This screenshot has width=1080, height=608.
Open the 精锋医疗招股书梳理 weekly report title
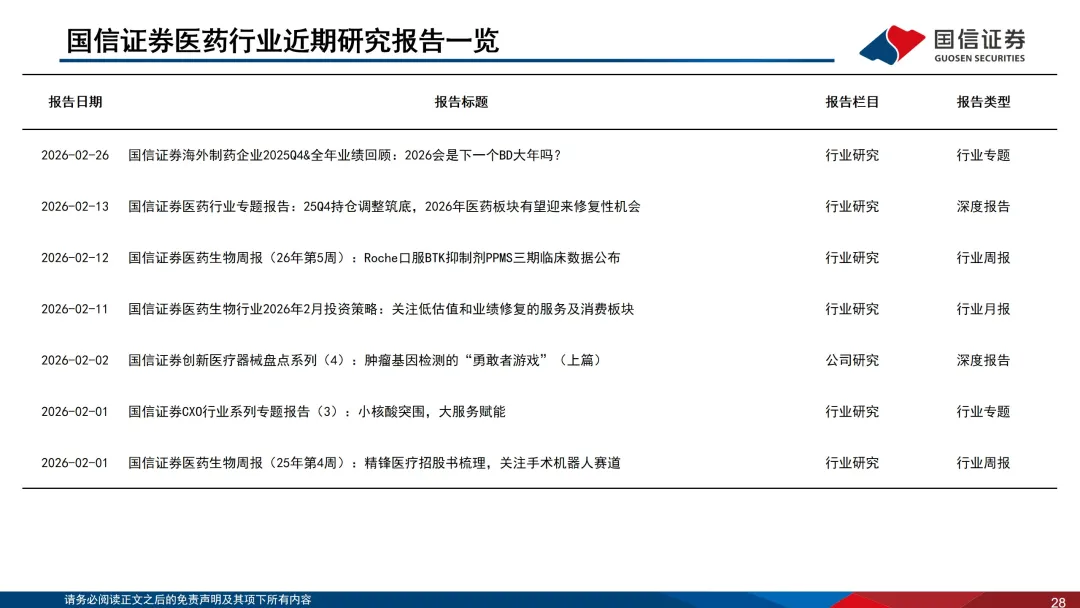(374, 463)
